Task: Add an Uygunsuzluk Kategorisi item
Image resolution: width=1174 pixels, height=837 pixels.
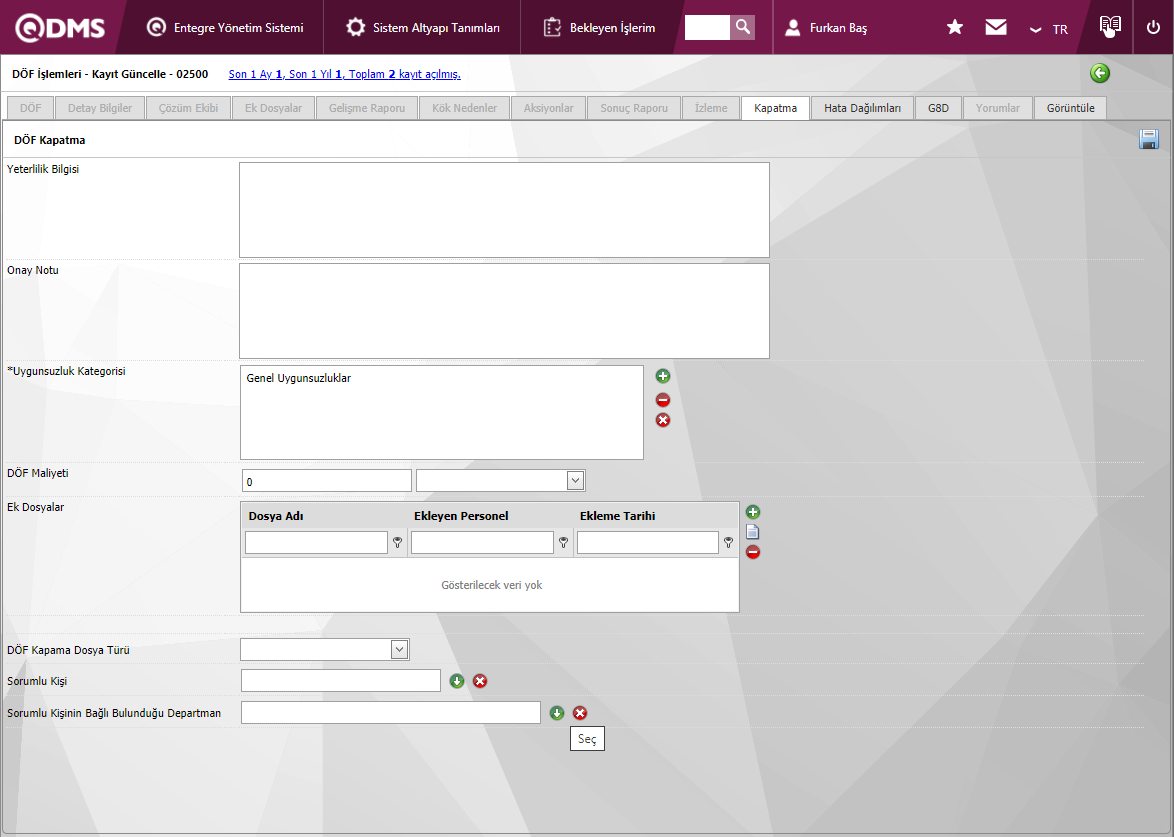Action: coord(663,376)
